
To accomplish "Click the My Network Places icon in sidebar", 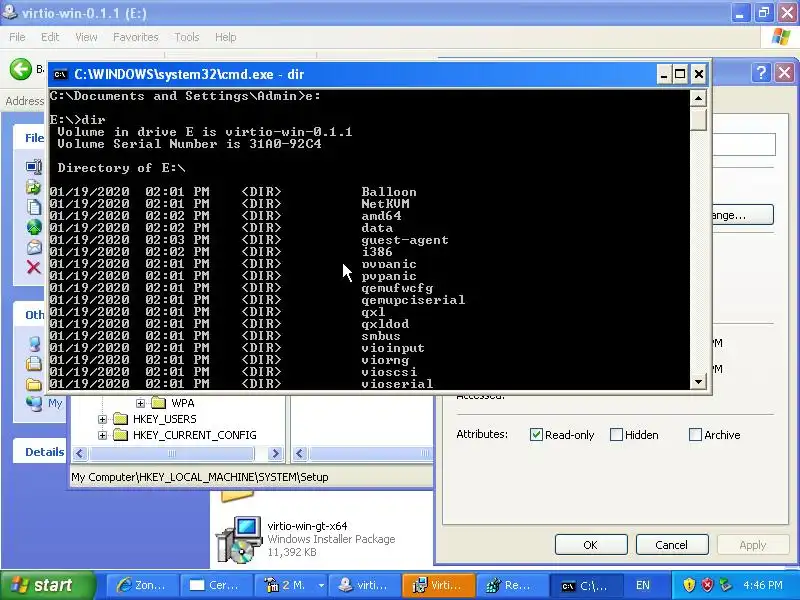I will click(x=34, y=403).
